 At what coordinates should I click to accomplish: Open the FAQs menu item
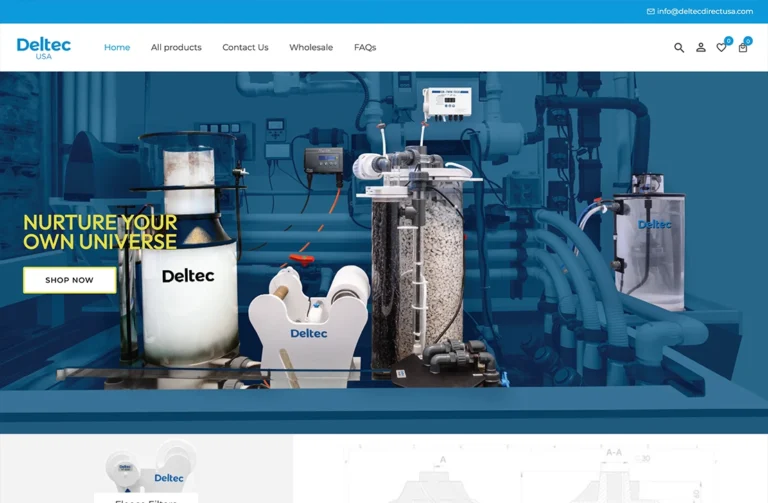click(x=365, y=48)
